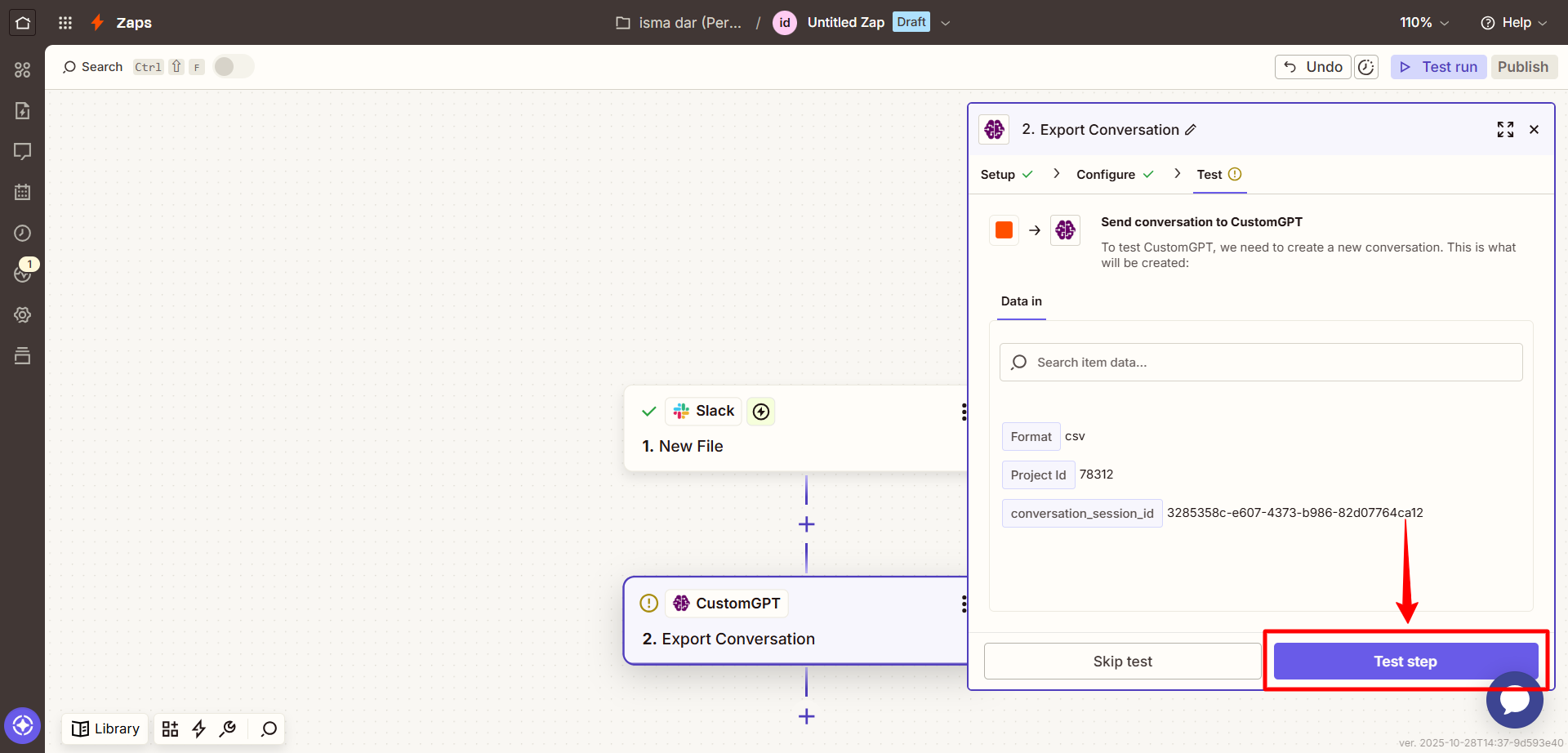The width and height of the screenshot is (1568, 753).
Task: Open the apps grid icon
Action: (65, 23)
